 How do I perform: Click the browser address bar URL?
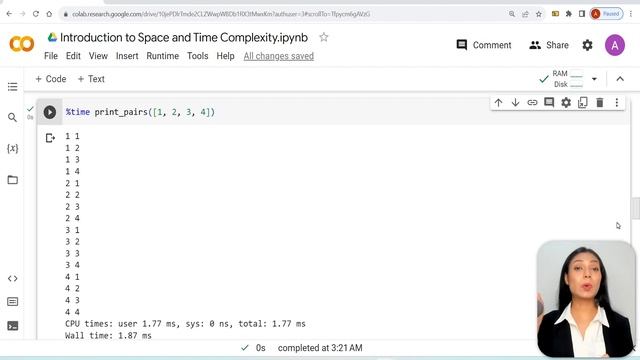click(221, 14)
